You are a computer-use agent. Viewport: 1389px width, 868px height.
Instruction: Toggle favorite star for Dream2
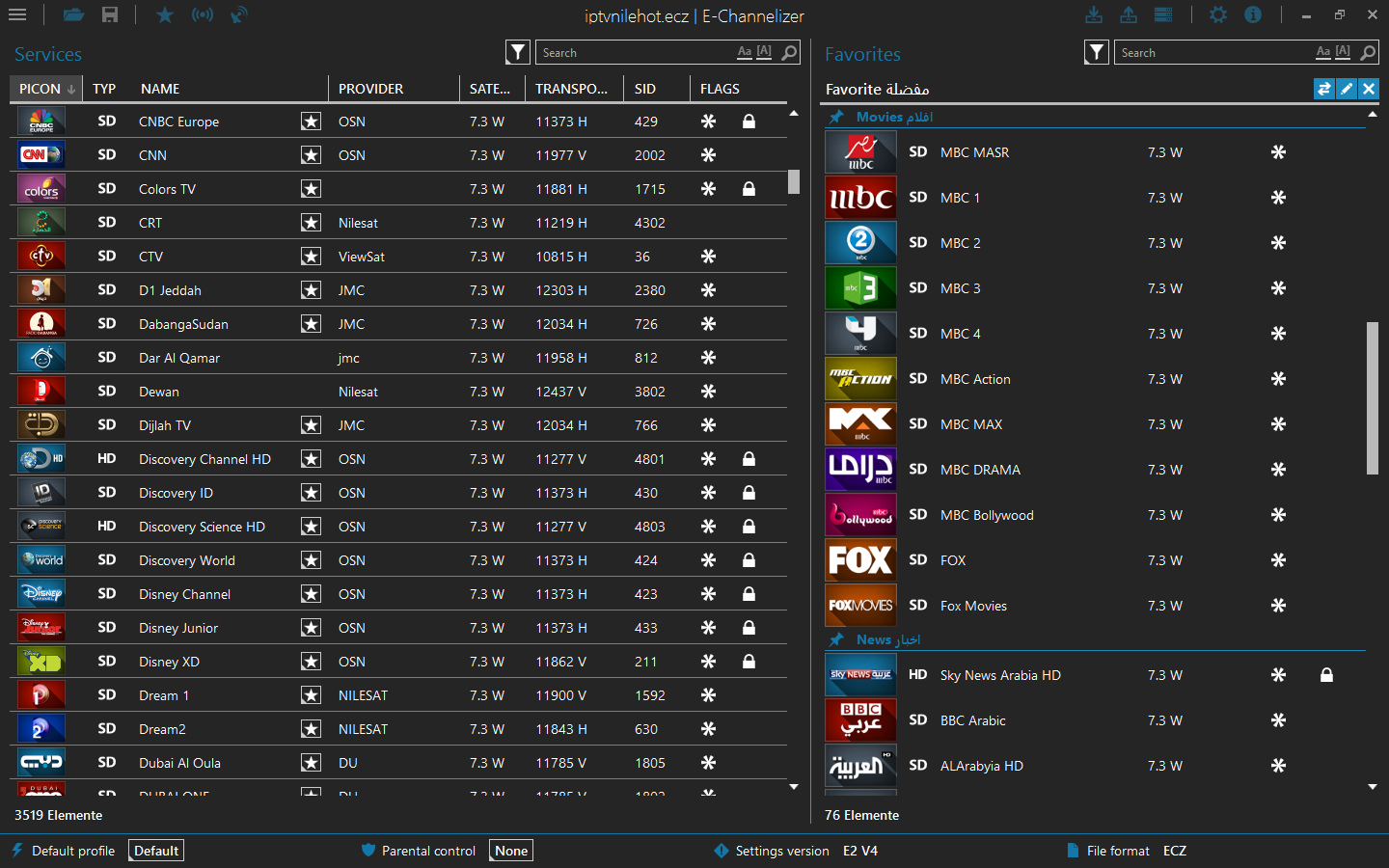pyautogui.click(x=311, y=729)
